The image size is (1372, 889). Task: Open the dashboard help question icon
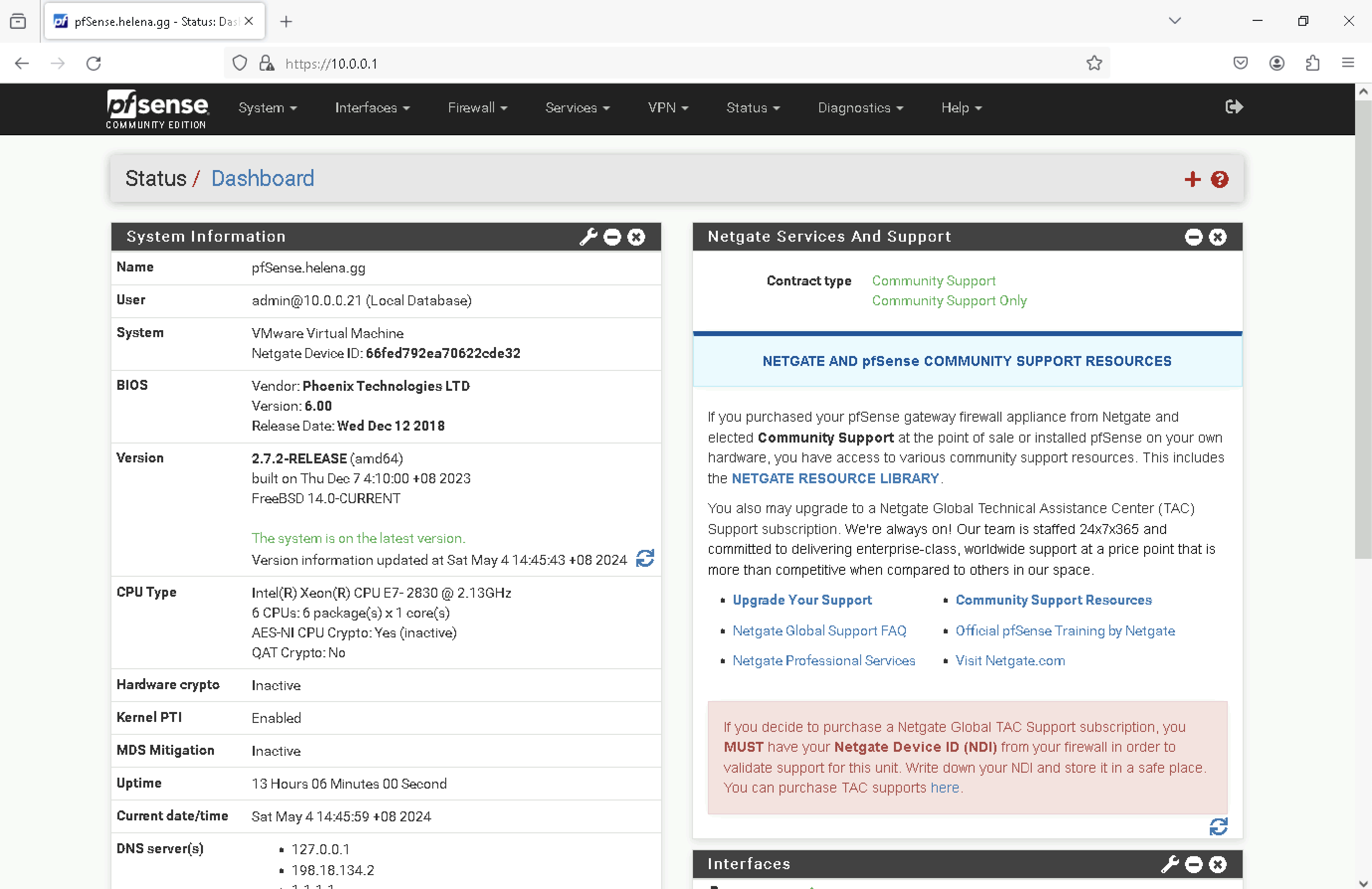pyautogui.click(x=1219, y=179)
